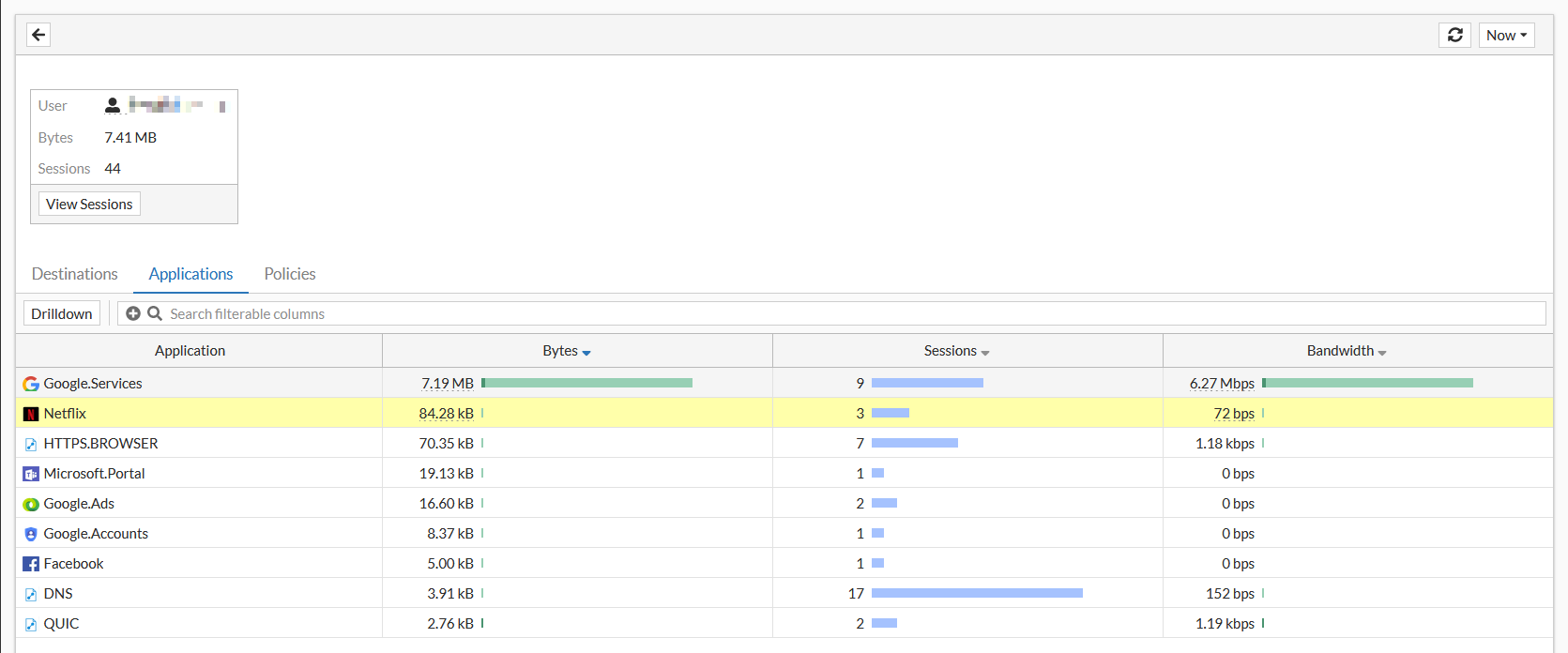Click the 152 bps DNS bandwidth value
This screenshot has width=1568, height=653.
[x=1230, y=593]
